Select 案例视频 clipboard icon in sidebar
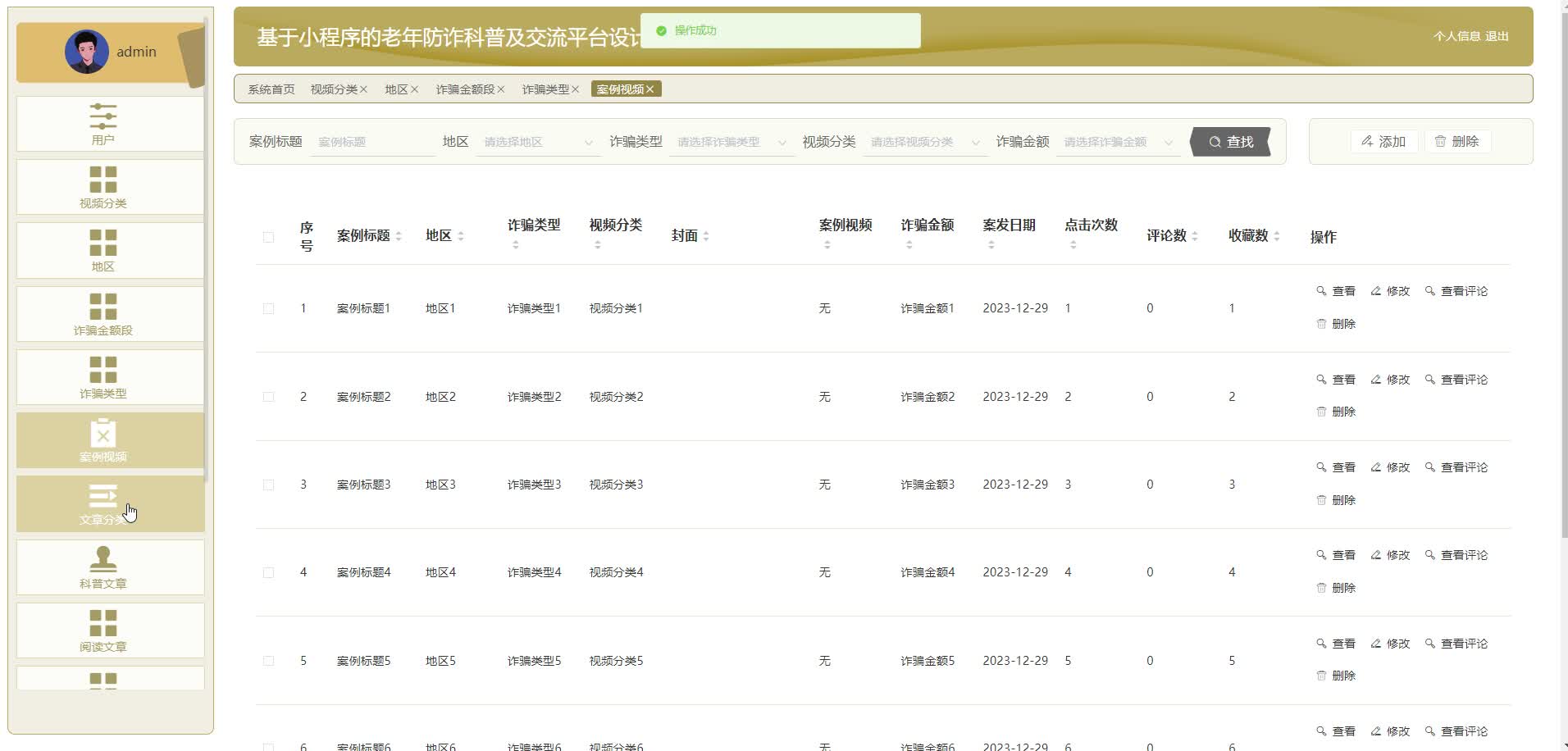The image size is (1568, 751). [103, 433]
